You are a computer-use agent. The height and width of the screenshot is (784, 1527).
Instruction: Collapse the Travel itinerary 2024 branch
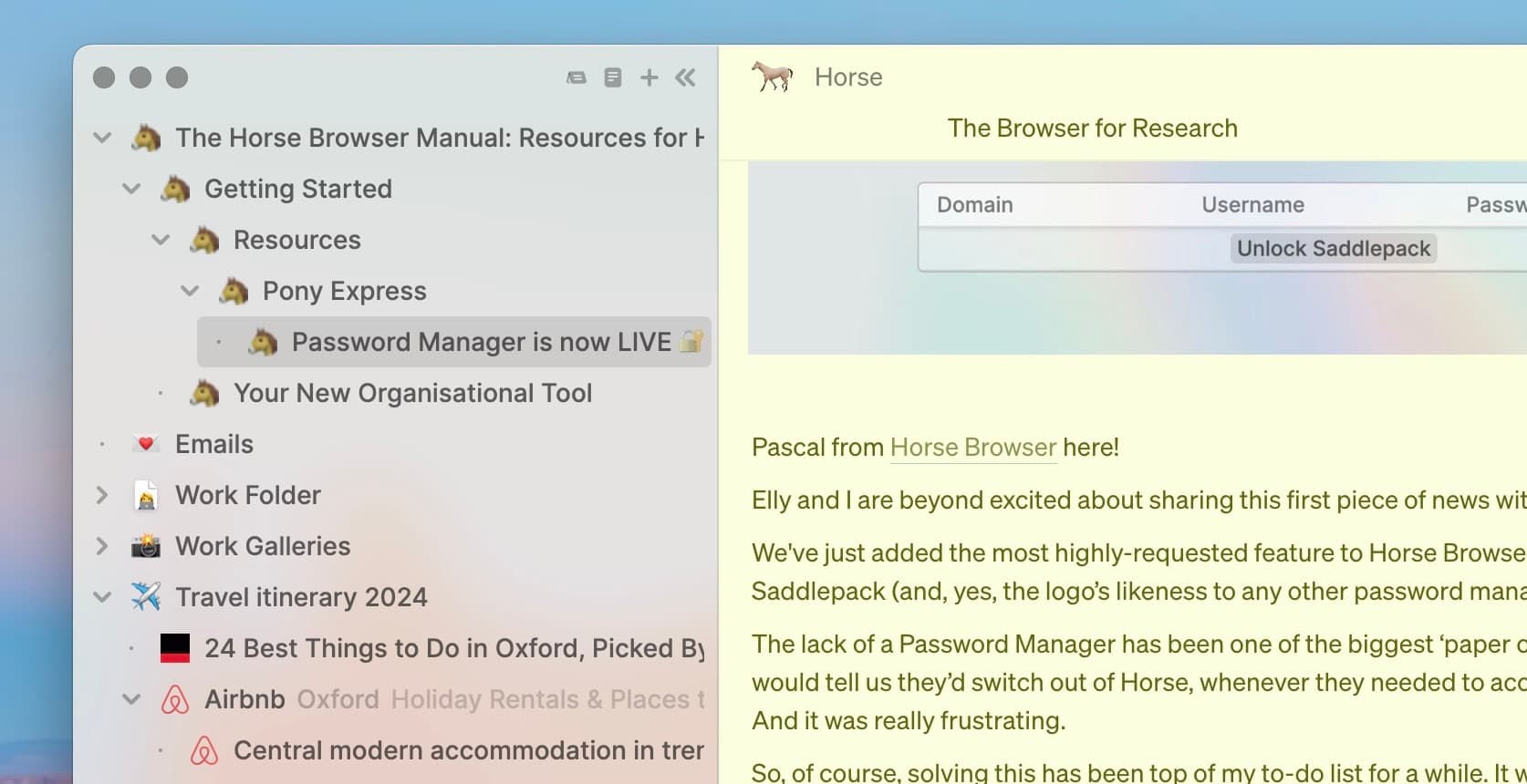tap(102, 597)
